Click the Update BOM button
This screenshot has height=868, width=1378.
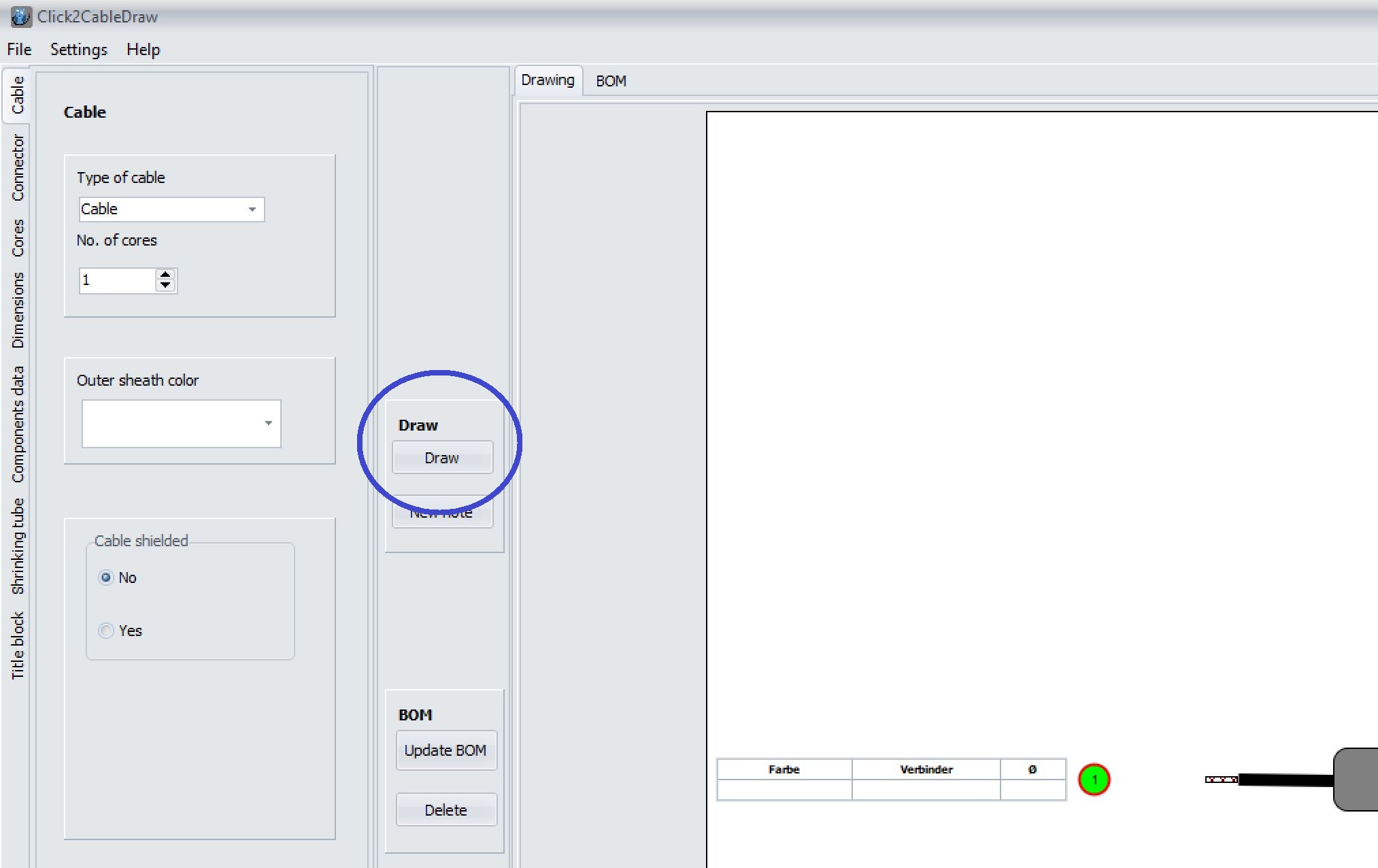(x=446, y=750)
